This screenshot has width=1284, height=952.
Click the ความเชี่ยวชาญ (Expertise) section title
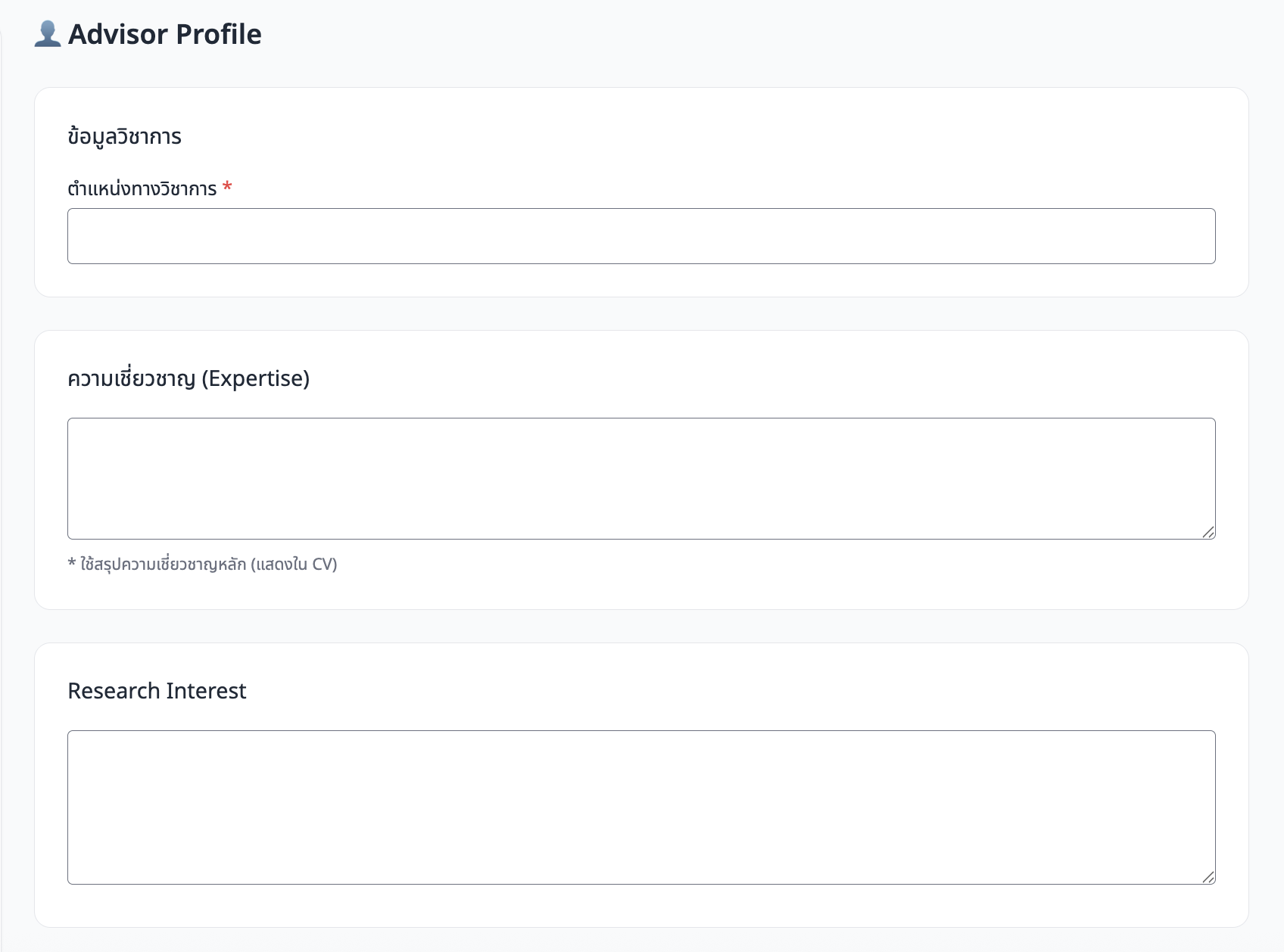click(189, 378)
